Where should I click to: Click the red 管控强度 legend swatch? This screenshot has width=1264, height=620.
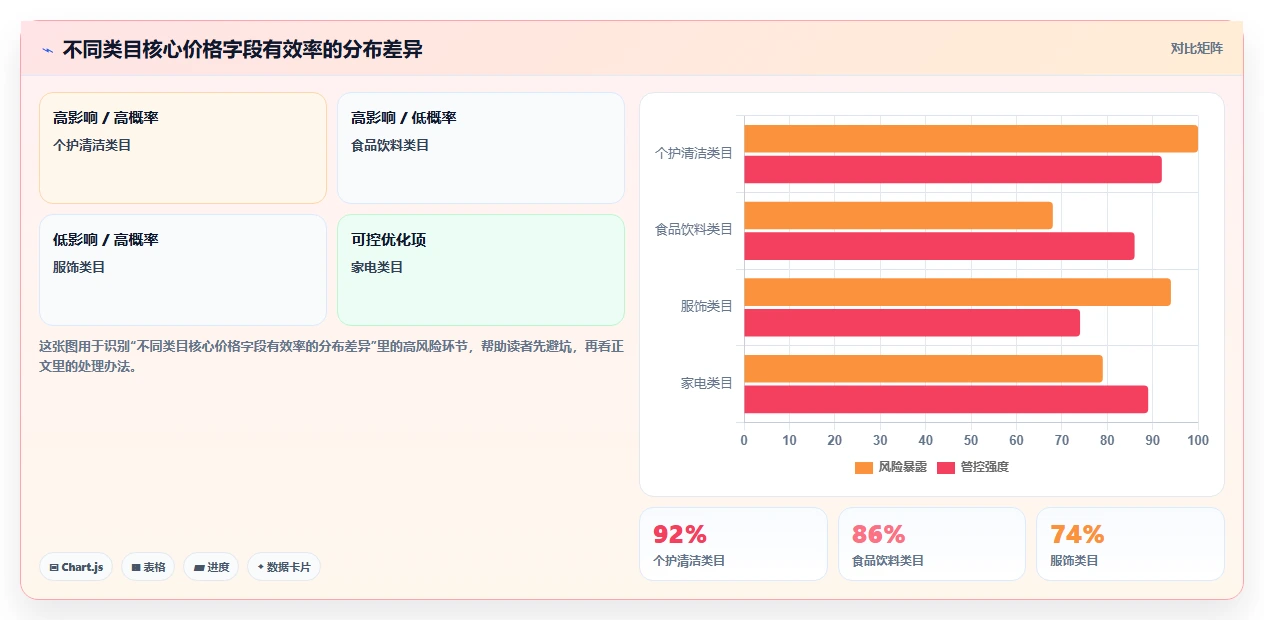(x=946, y=468)
